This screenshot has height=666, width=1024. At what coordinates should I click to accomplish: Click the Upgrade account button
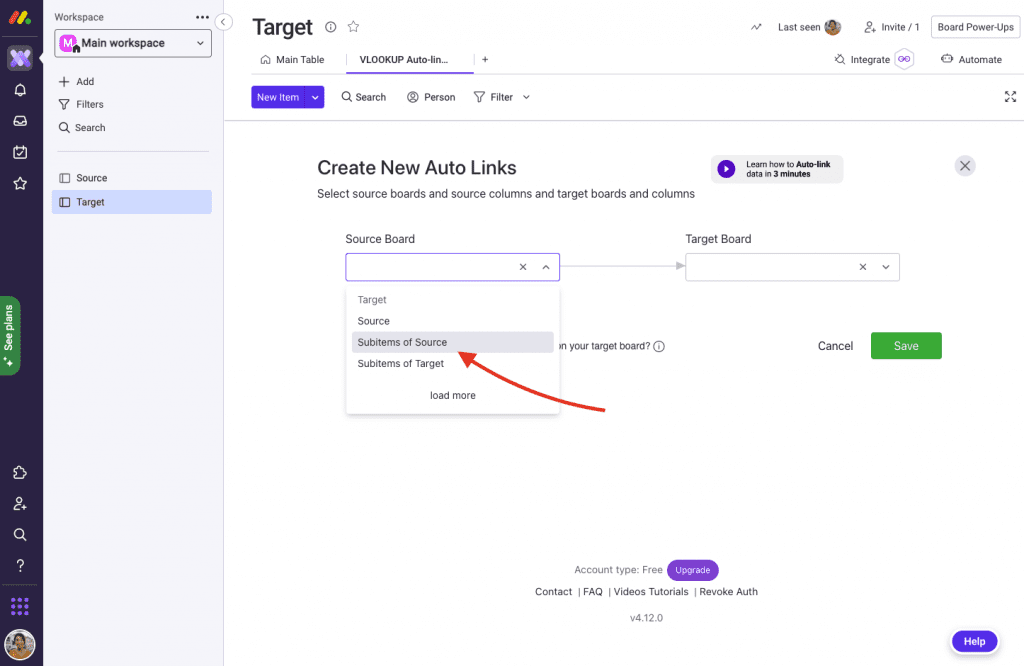pyautogui.click(x=692, y=570)
